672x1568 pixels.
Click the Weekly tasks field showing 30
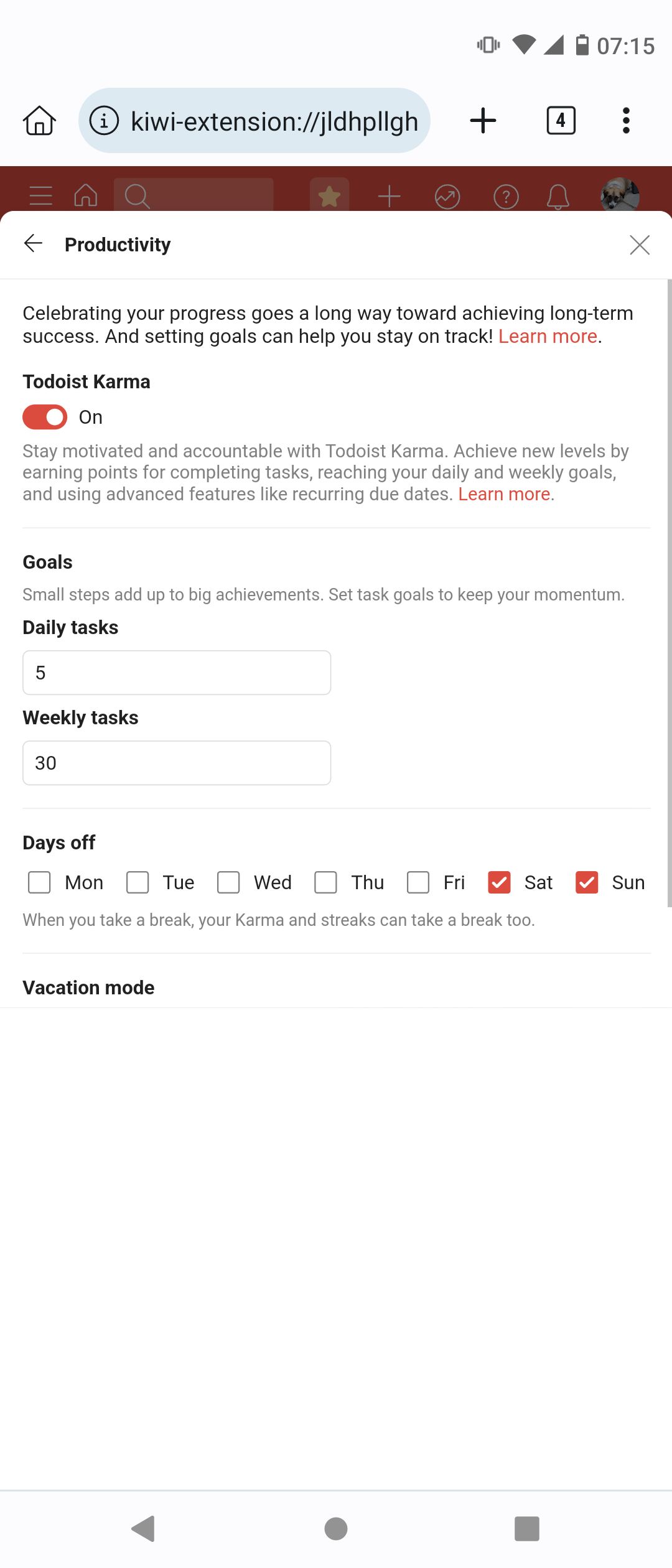tap(176, 762)
